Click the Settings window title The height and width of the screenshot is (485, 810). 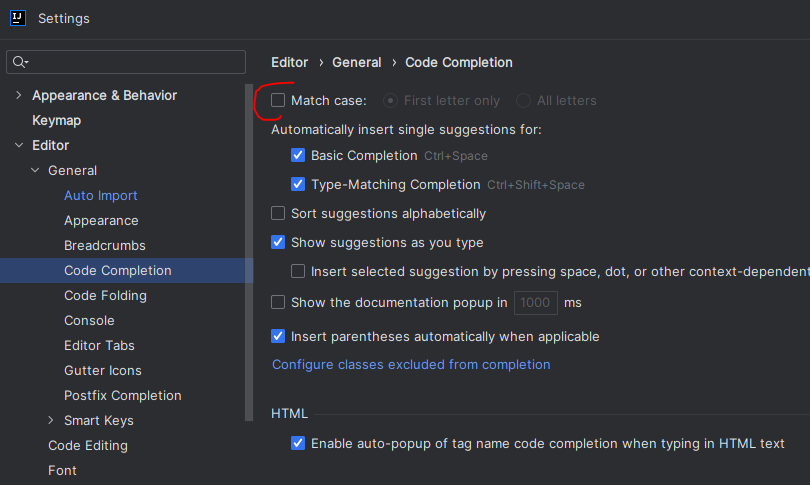point(64,19)
